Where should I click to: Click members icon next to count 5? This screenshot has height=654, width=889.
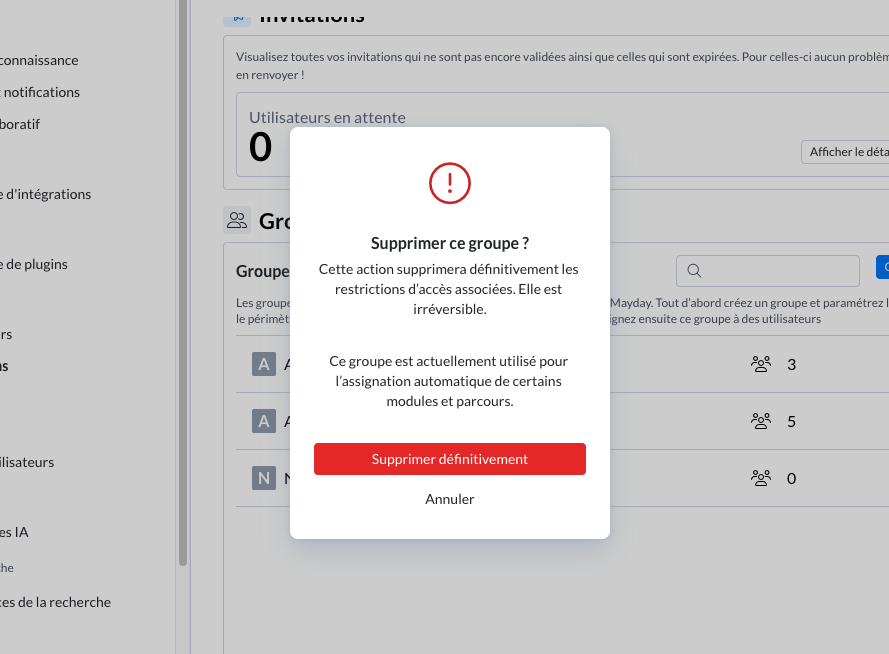coord(761,421)
